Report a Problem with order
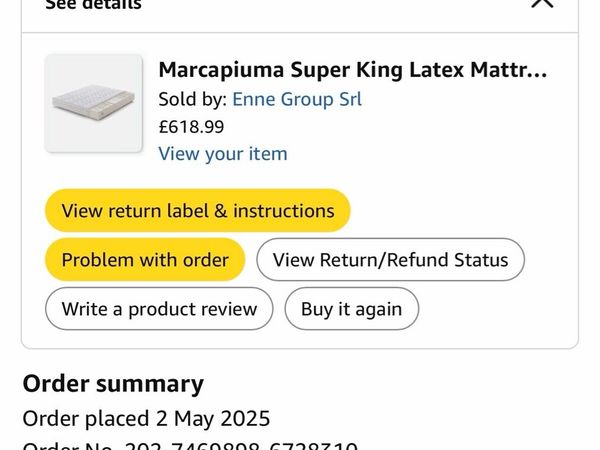Screen dimensions: 600x450 (x=145, y=259)
